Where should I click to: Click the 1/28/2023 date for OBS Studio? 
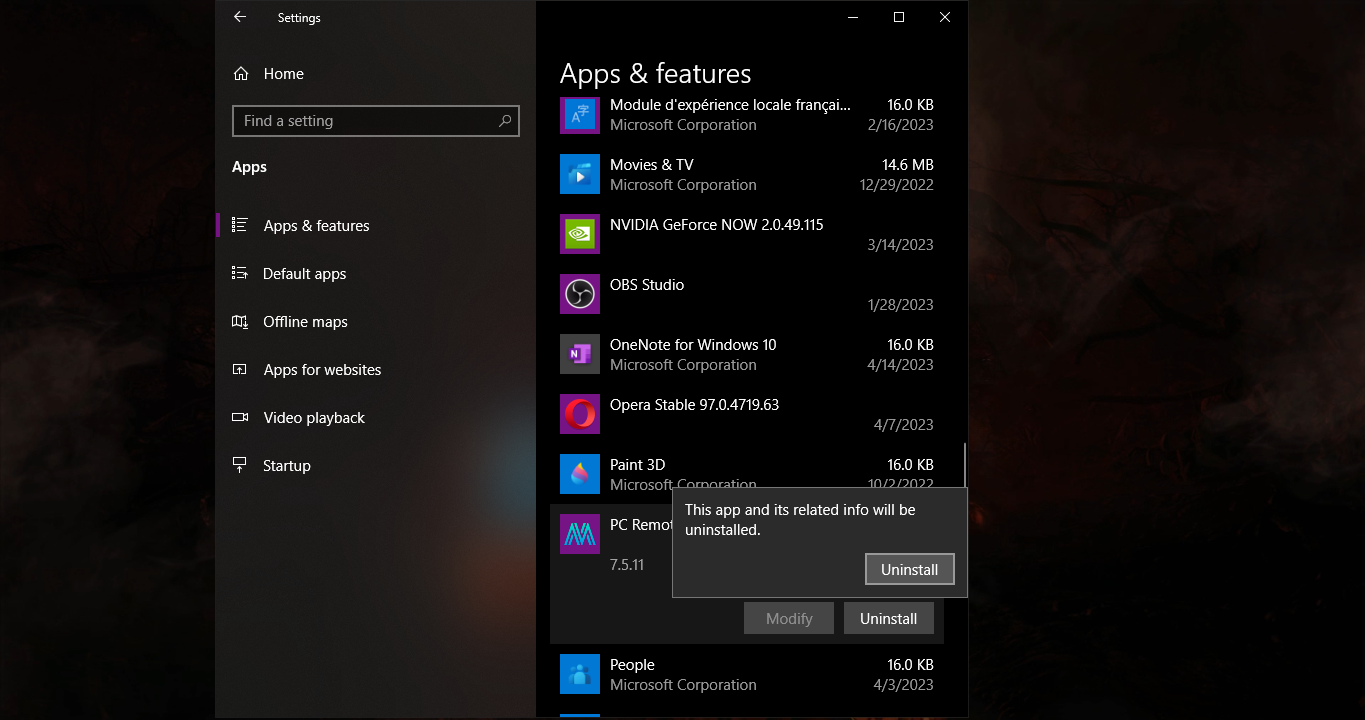[900, 305]
